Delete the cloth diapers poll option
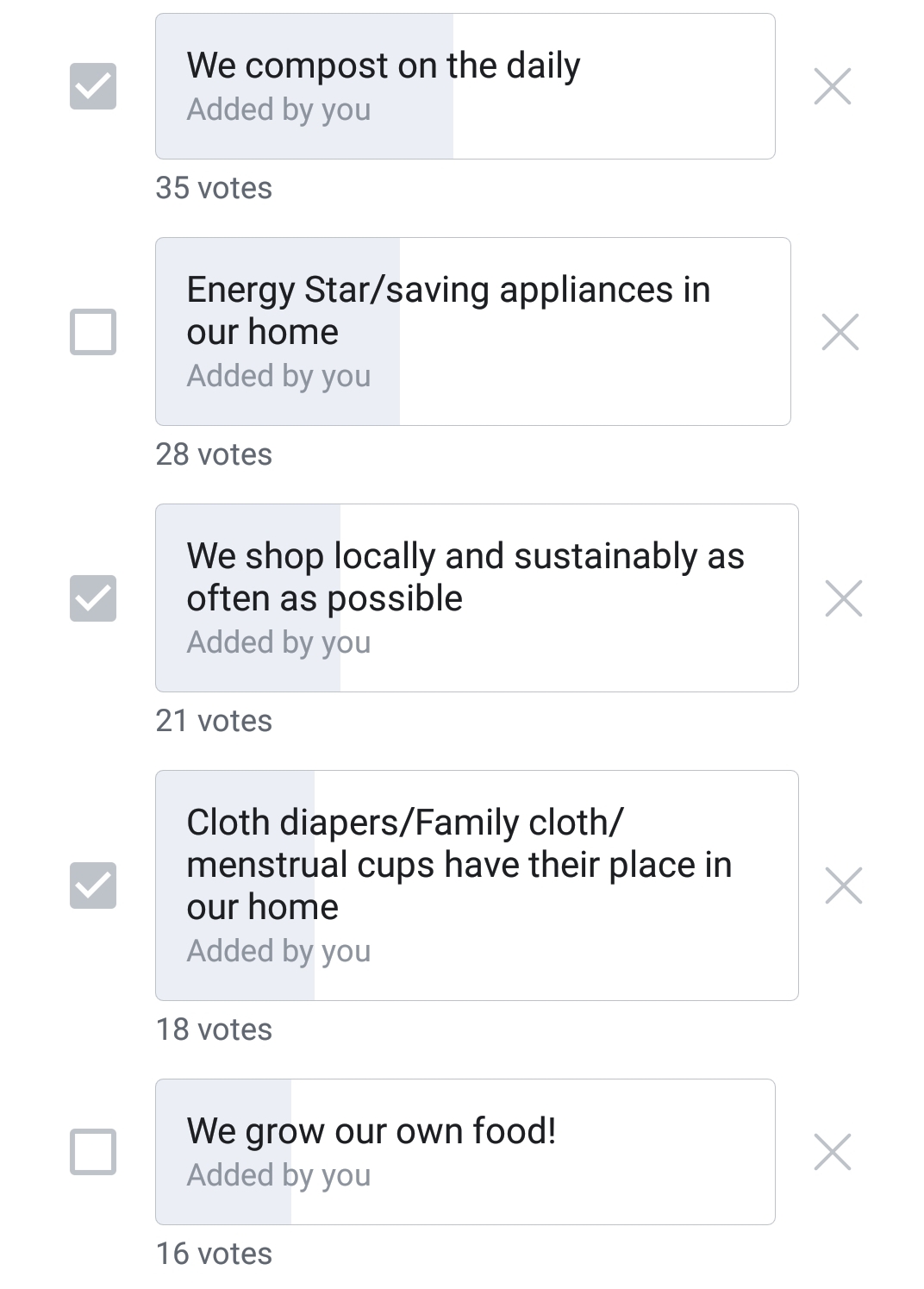 (843, 885)
